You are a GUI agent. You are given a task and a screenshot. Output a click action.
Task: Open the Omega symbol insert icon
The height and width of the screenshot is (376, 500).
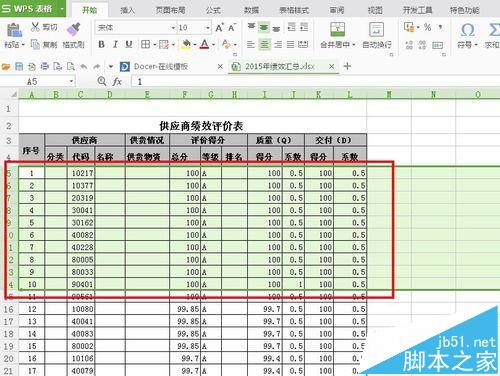point(467,30)
